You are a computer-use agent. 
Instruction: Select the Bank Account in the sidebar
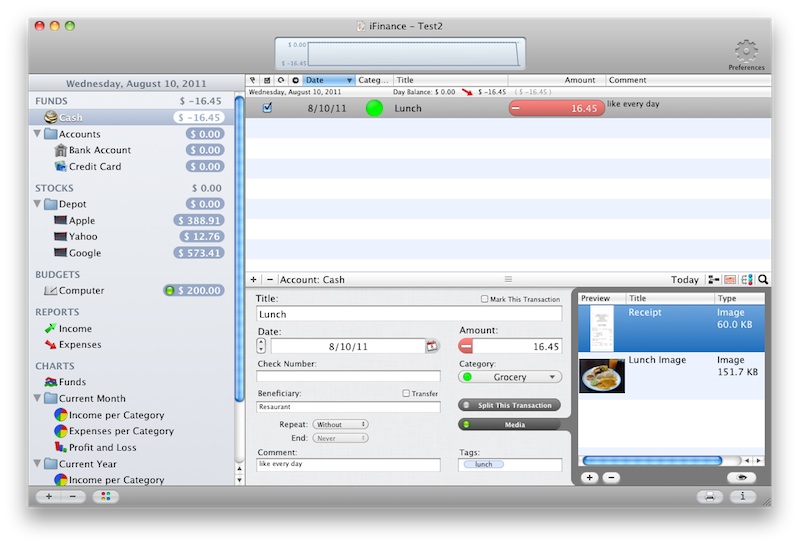click(99, 150)
